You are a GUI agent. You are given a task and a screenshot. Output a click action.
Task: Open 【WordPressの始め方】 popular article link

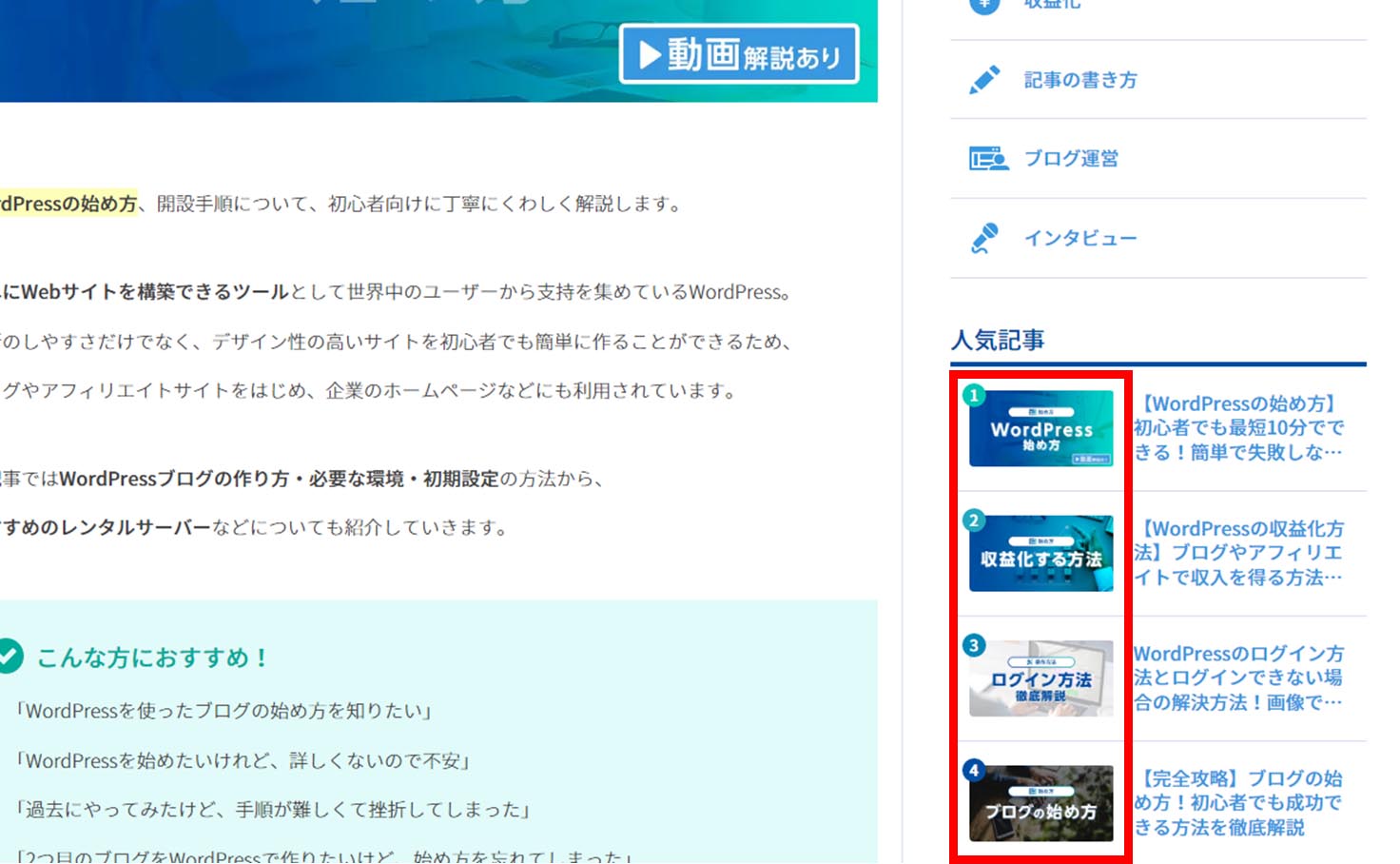coord(1239,428)
